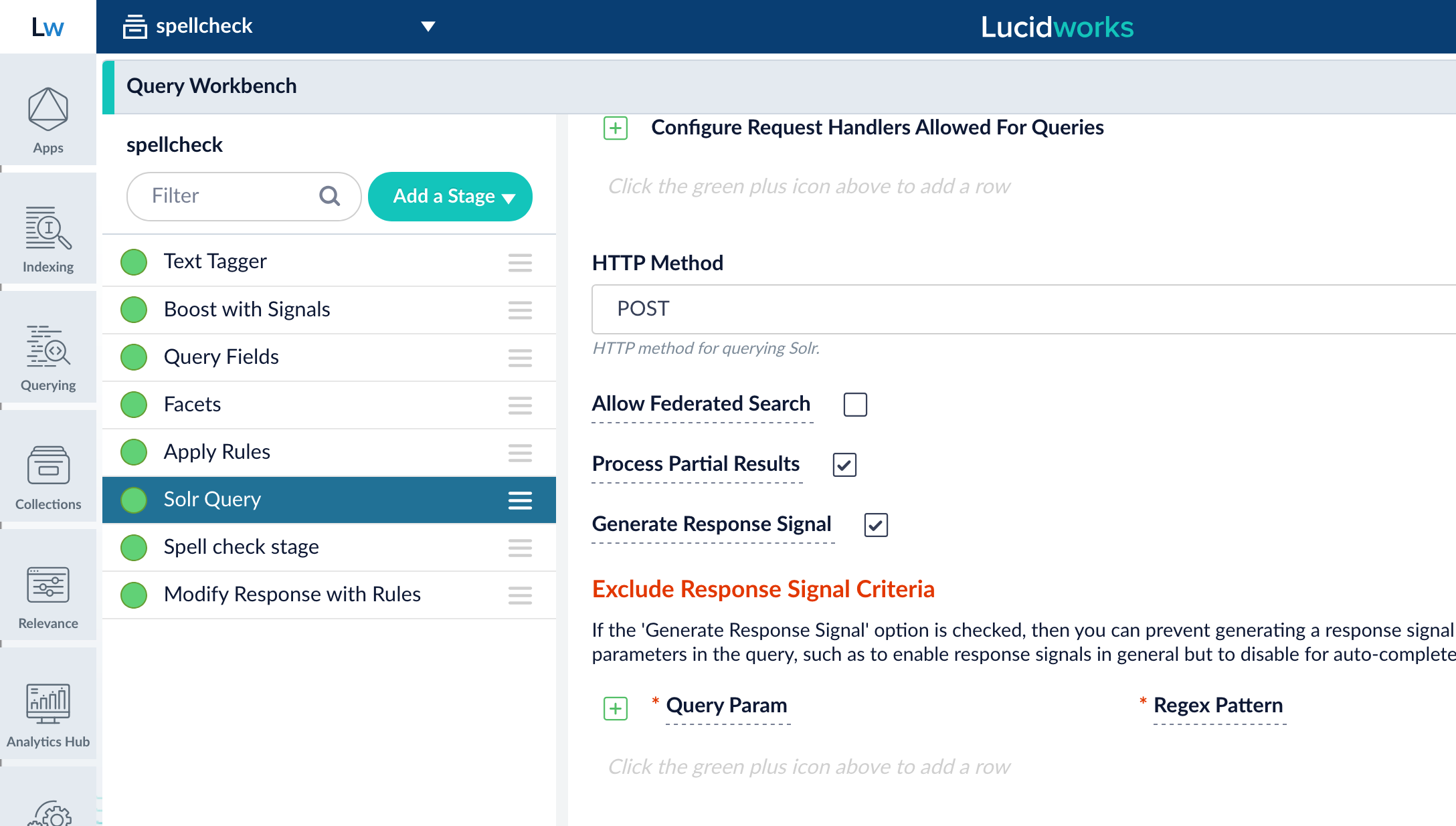Click the Lw logo home icon
Screen dimensions: 1456x826
tap(48, 27)
